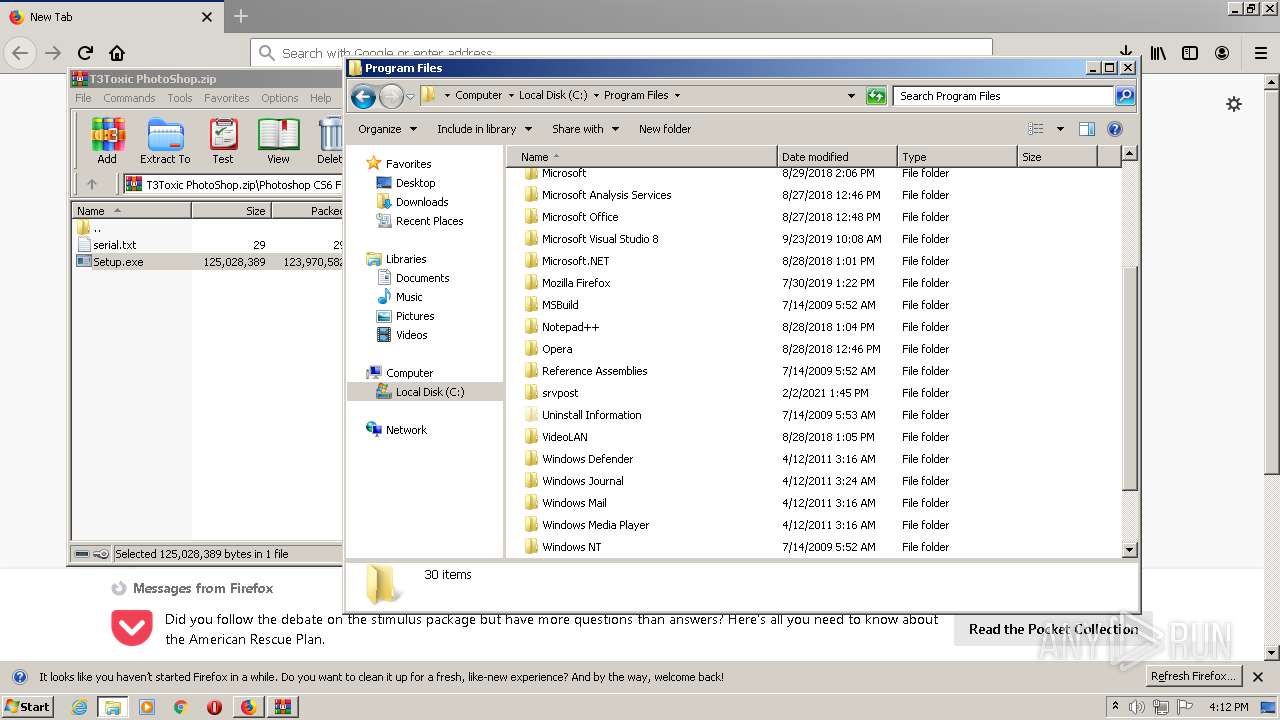The width and height of the screenshot is (1280, 720).
Task: Sort WinRAR list by Size column
Action: pyautogui.click(x=231, y=211)
